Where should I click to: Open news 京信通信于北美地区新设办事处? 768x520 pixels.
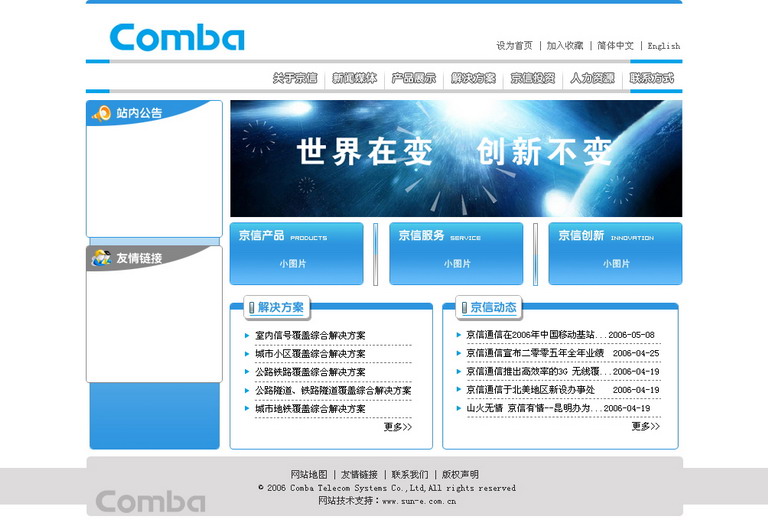pos(530,390)
